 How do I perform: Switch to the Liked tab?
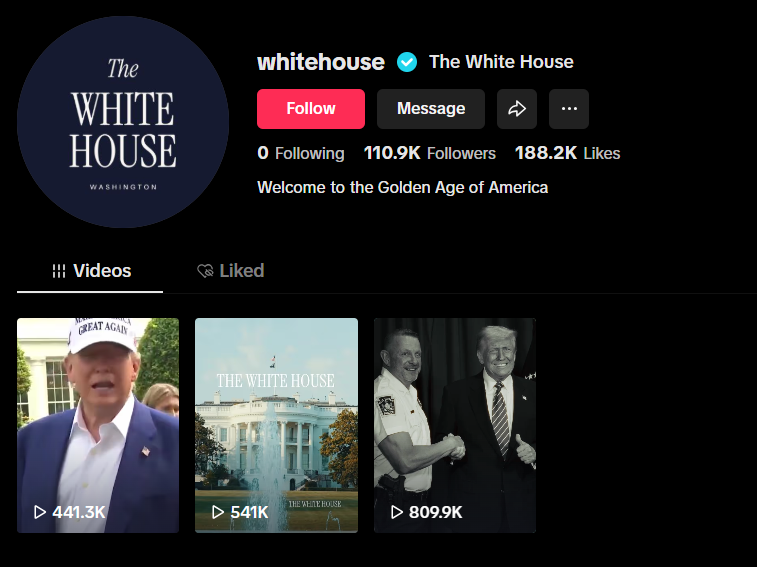tap(231, 271)
